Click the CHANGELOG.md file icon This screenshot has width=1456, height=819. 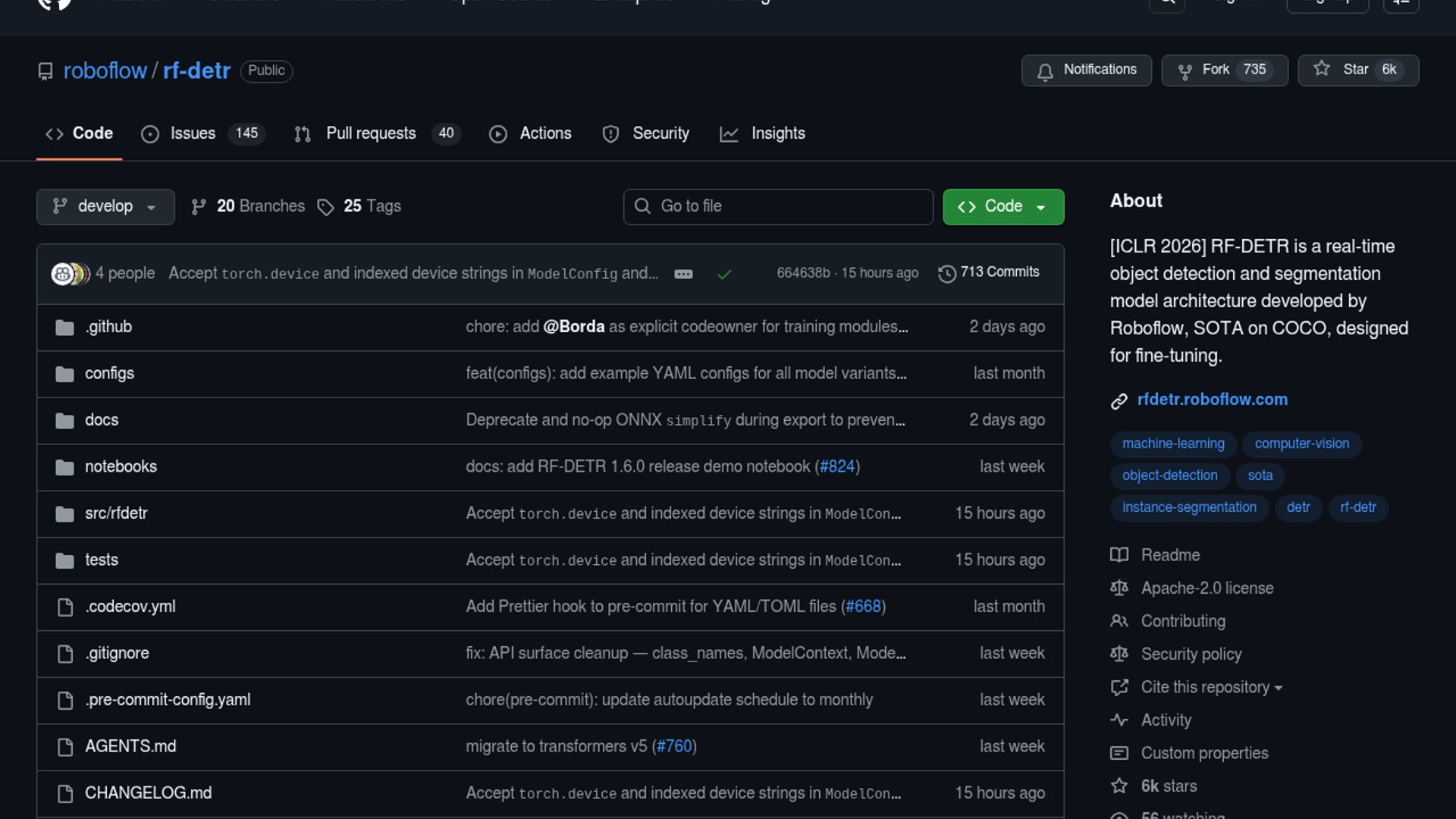point(65,793)
